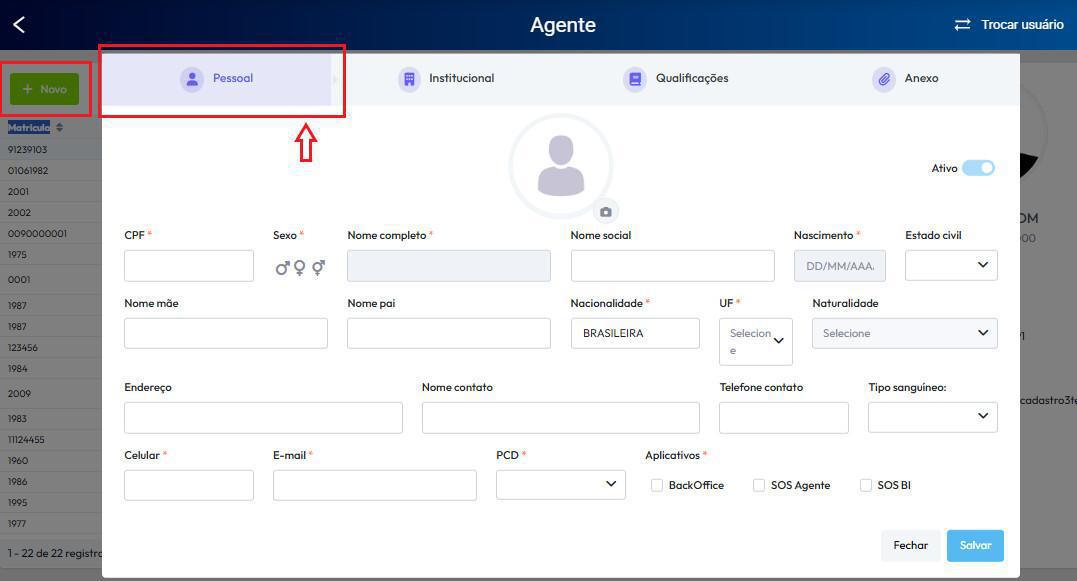Image resolution: width=1077 pixels, height=581 pixels.
Task: Select the female sex symbol
Action: 299,268
